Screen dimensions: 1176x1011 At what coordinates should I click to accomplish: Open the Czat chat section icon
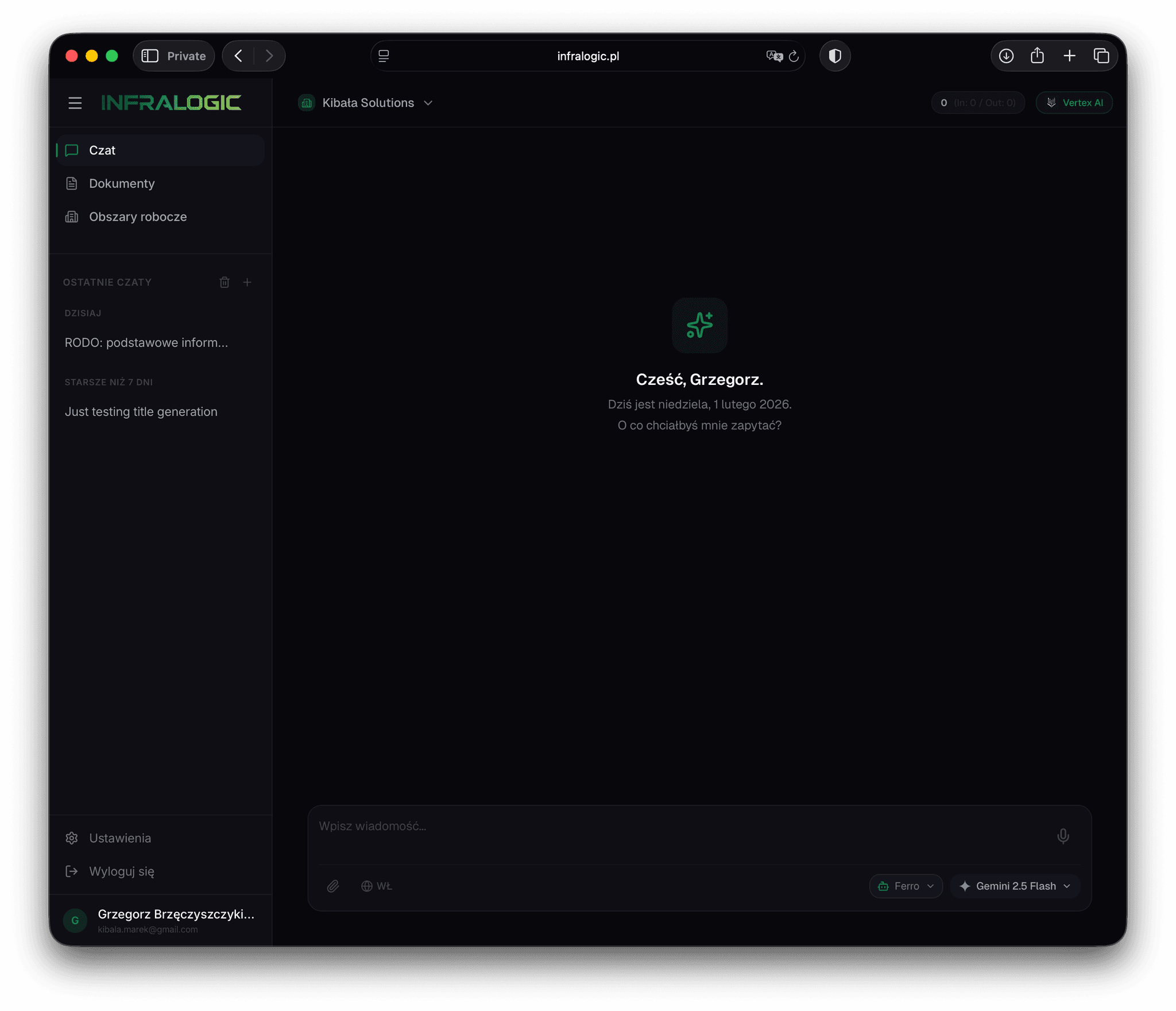click(x=71, y=150)
